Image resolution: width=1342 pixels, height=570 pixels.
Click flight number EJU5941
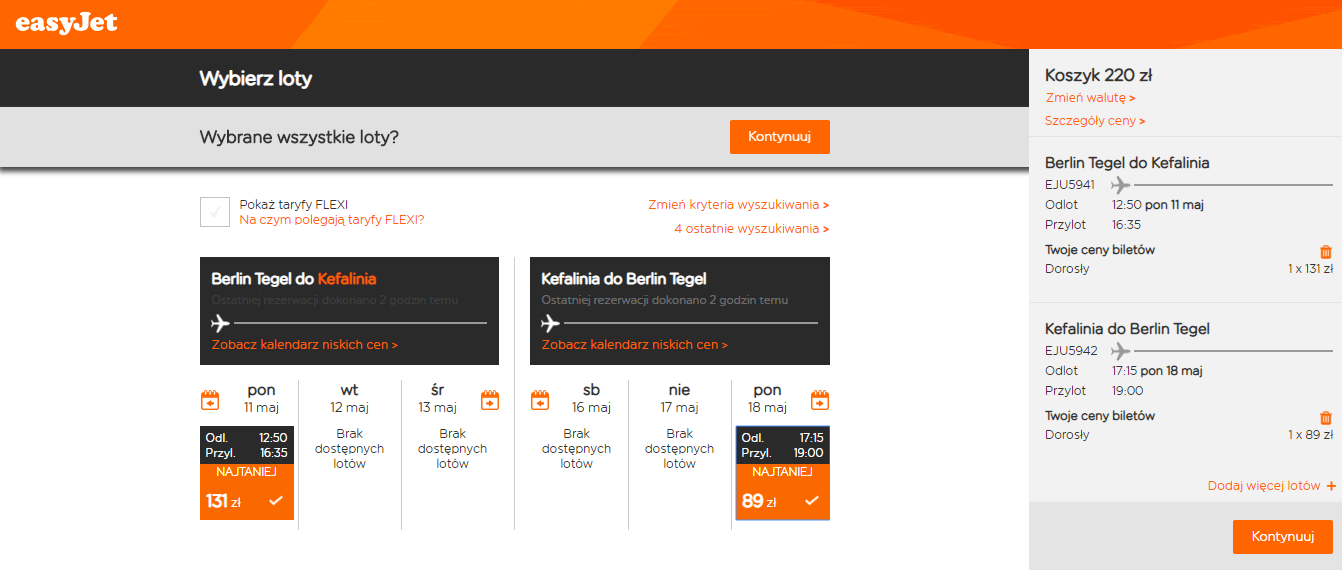point(1070,185)
